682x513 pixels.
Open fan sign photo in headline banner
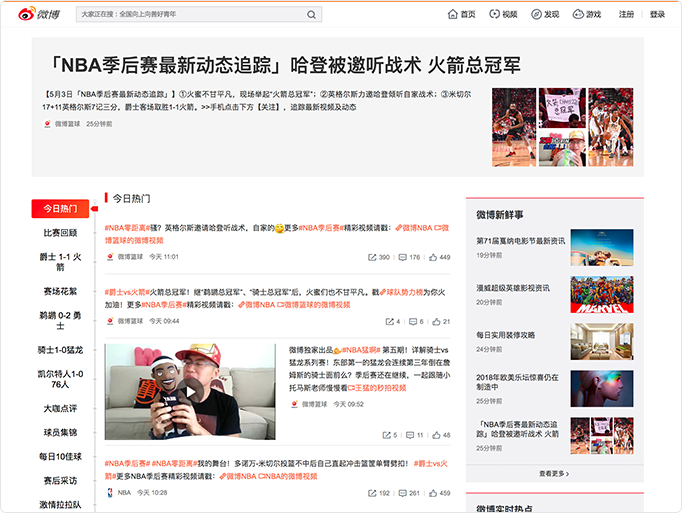point(562,107)
